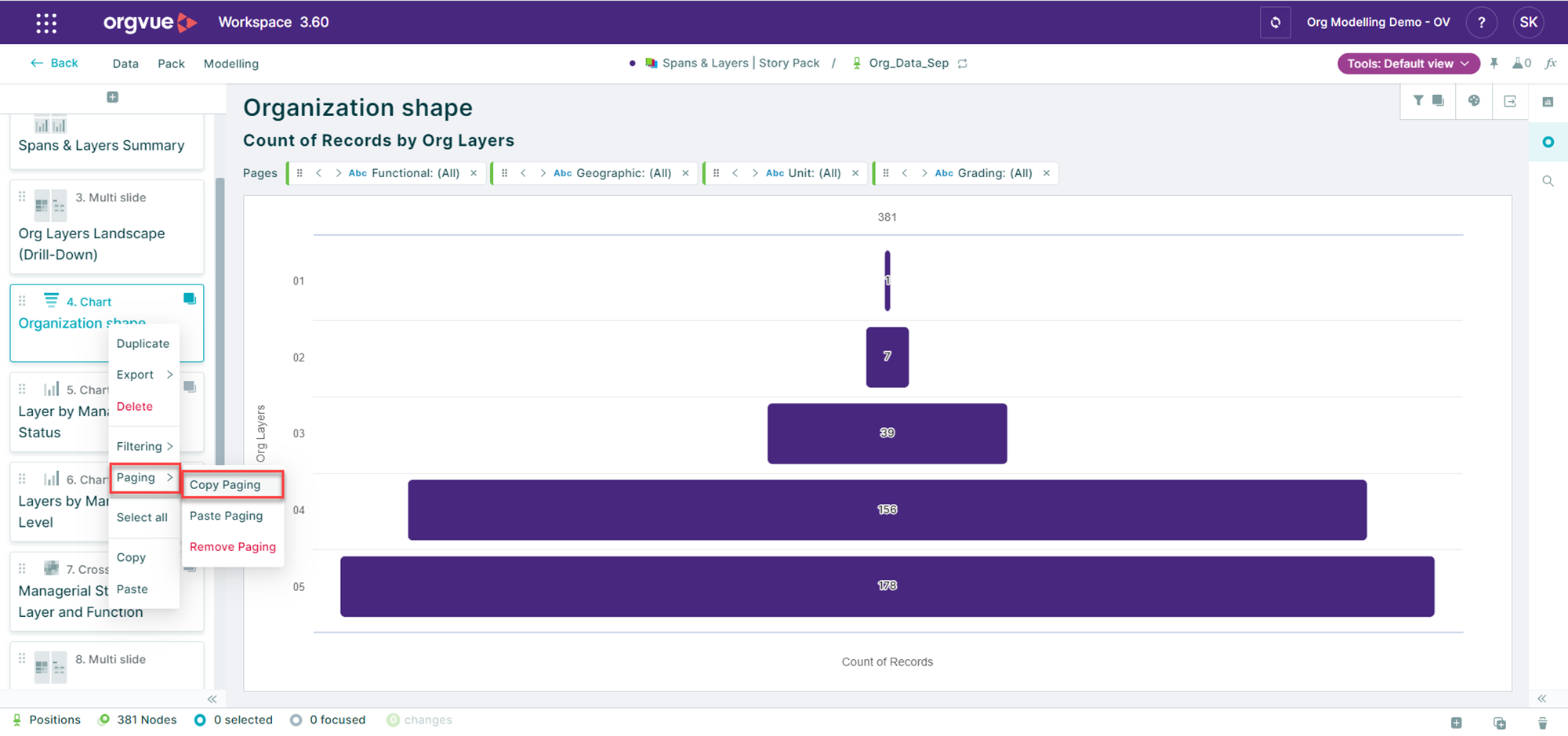Toggle selection marker on 4. Chart slide
The width and height of the screenshot is (1568, 736).
(189, 299)
